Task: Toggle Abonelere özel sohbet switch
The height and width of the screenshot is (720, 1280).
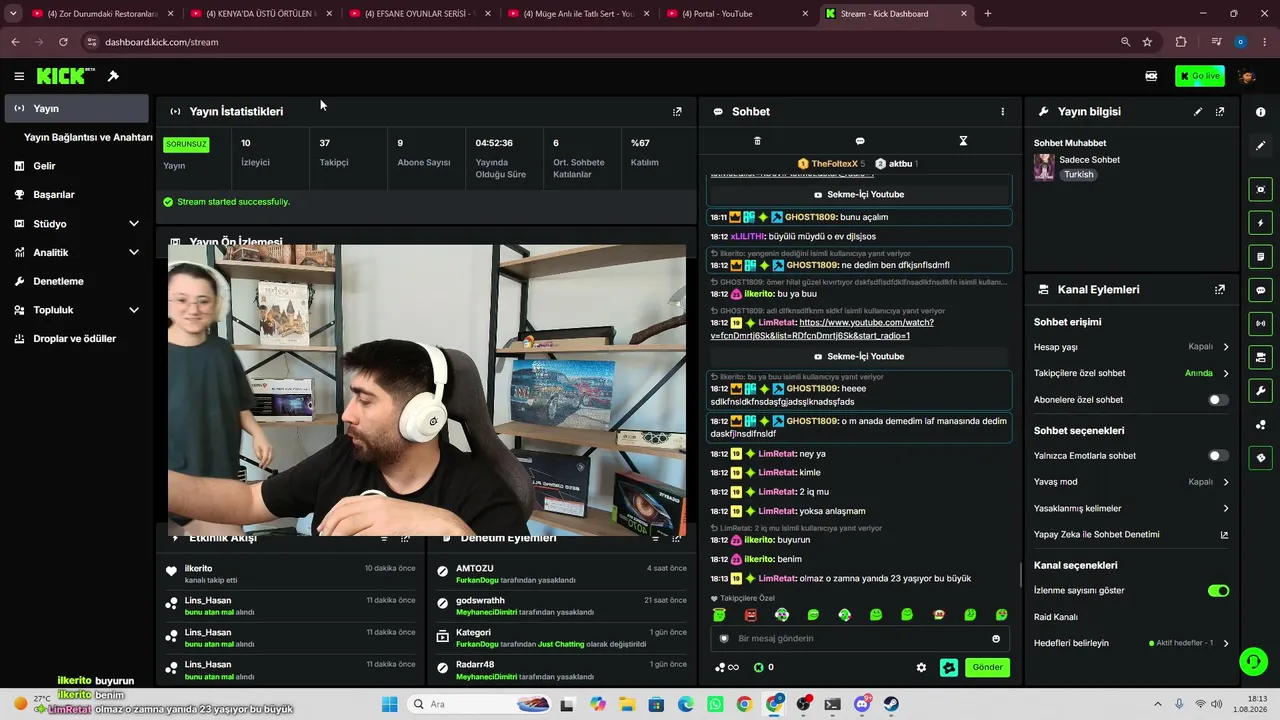Action: pos(1218,400)
